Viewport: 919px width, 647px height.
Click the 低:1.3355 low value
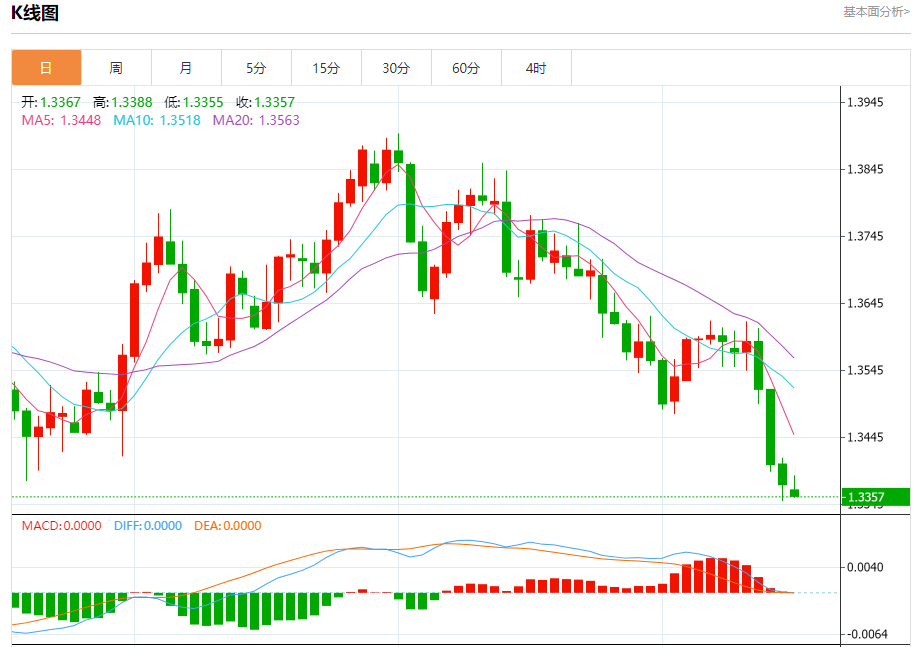[x=194, y=102]
